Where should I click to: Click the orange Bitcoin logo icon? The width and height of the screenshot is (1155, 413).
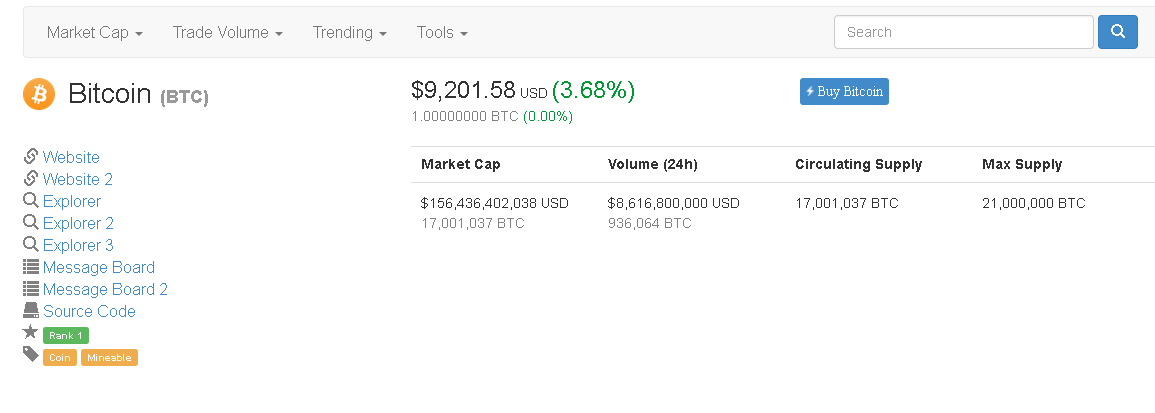pyautogui.click(x=39, y=94)
